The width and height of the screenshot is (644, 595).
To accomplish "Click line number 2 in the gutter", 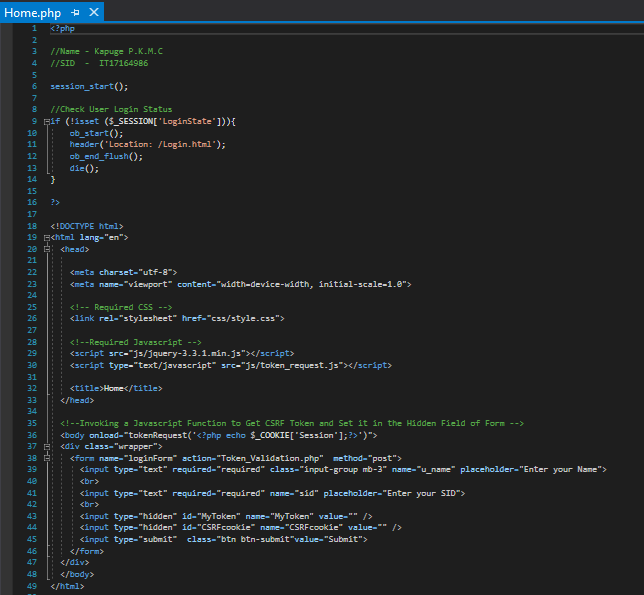I will [x=34, y=40].
